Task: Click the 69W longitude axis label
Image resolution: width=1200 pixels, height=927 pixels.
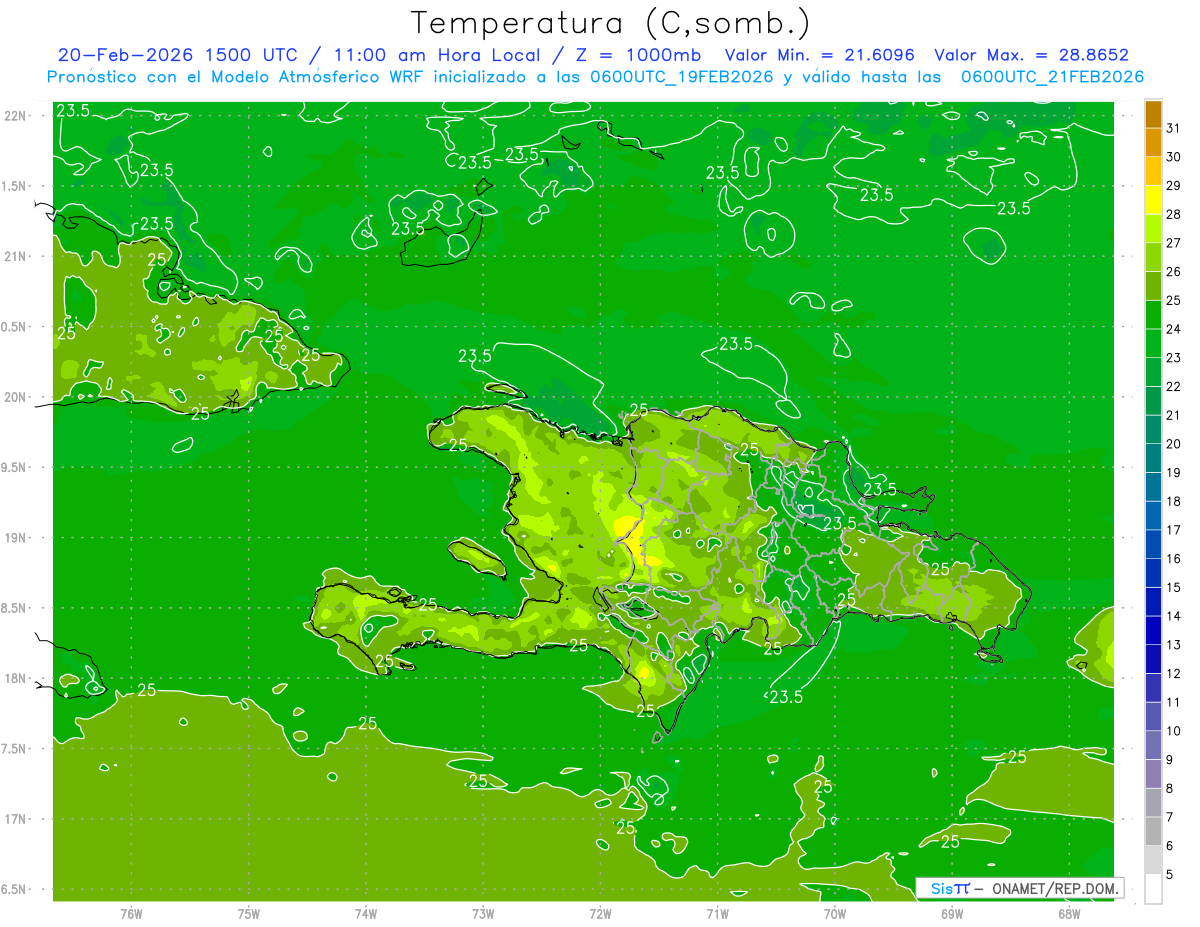Action: click(952, 914)
